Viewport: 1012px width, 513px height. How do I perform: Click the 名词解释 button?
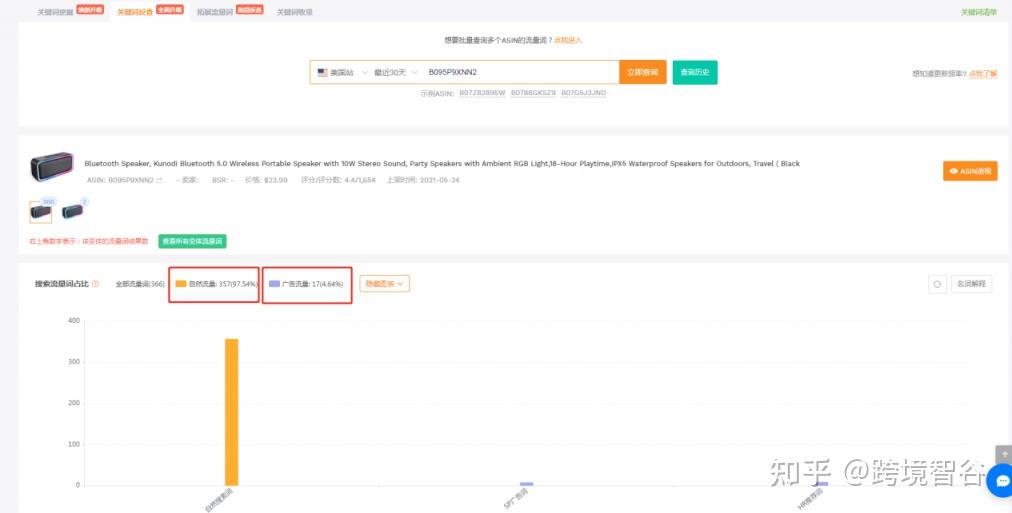pos(971,284)
